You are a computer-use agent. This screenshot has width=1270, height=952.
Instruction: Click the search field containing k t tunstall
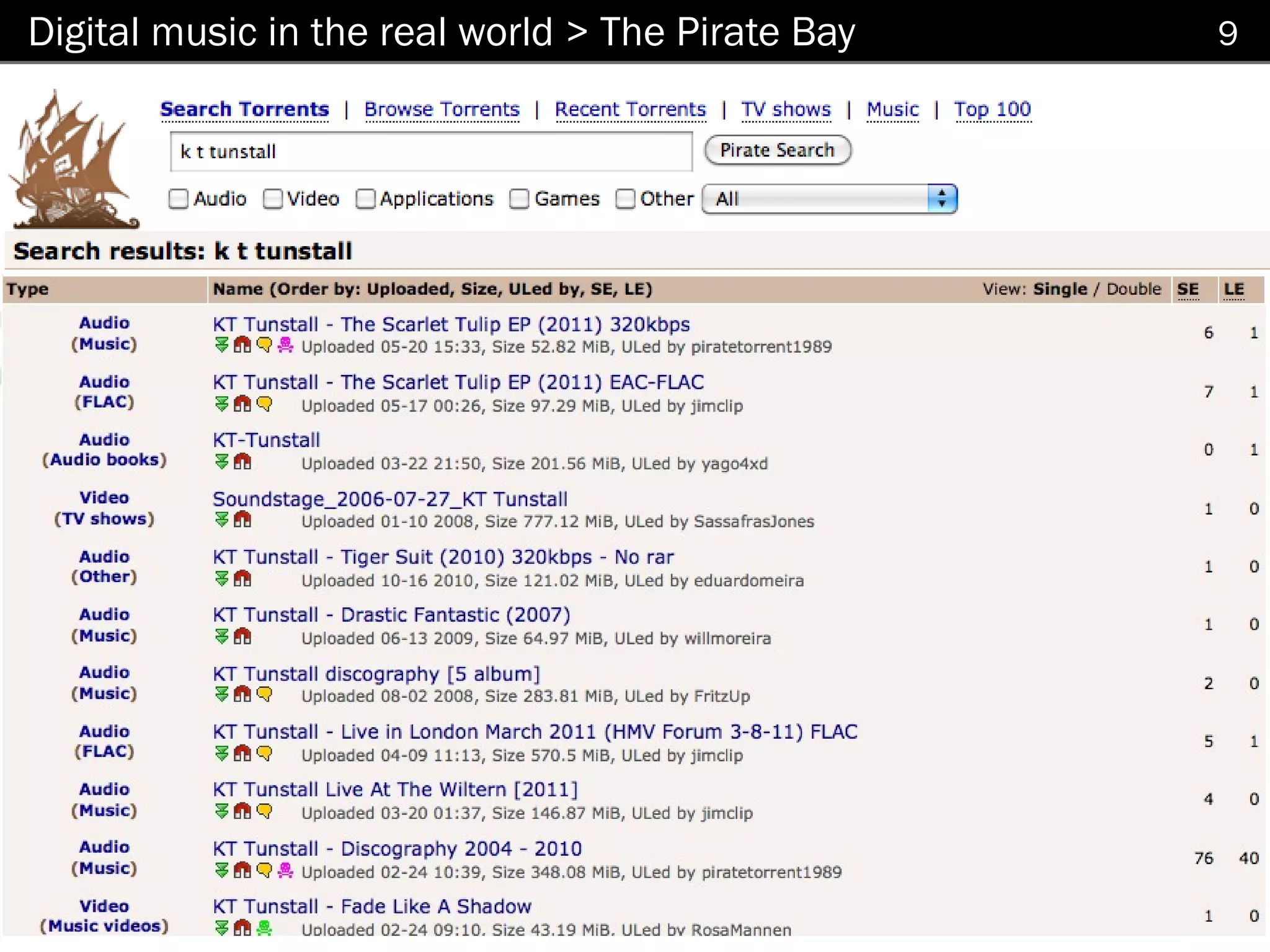coord(431,152)
